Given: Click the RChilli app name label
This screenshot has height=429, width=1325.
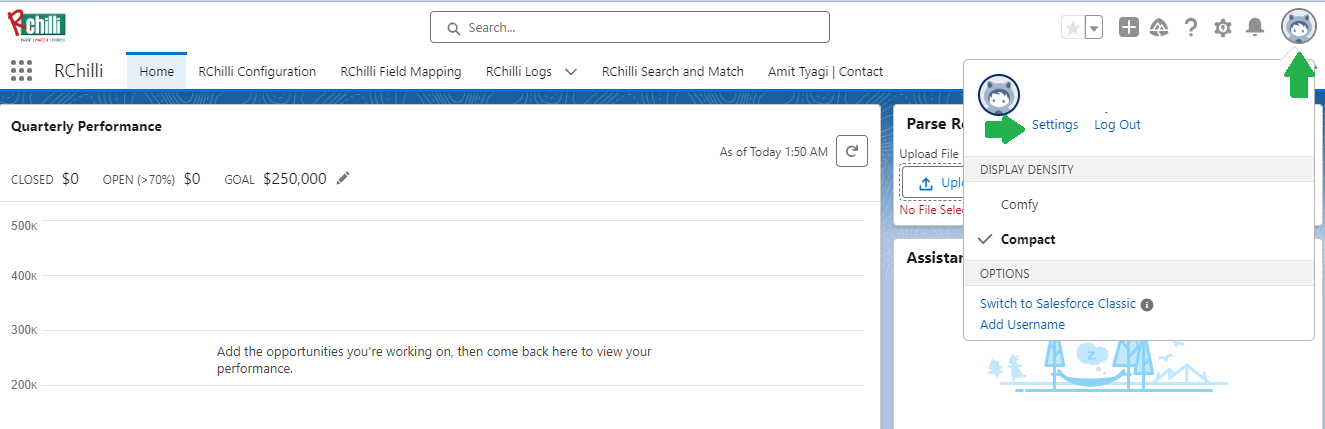Looking at the screenshot, I should coord(79,71).
